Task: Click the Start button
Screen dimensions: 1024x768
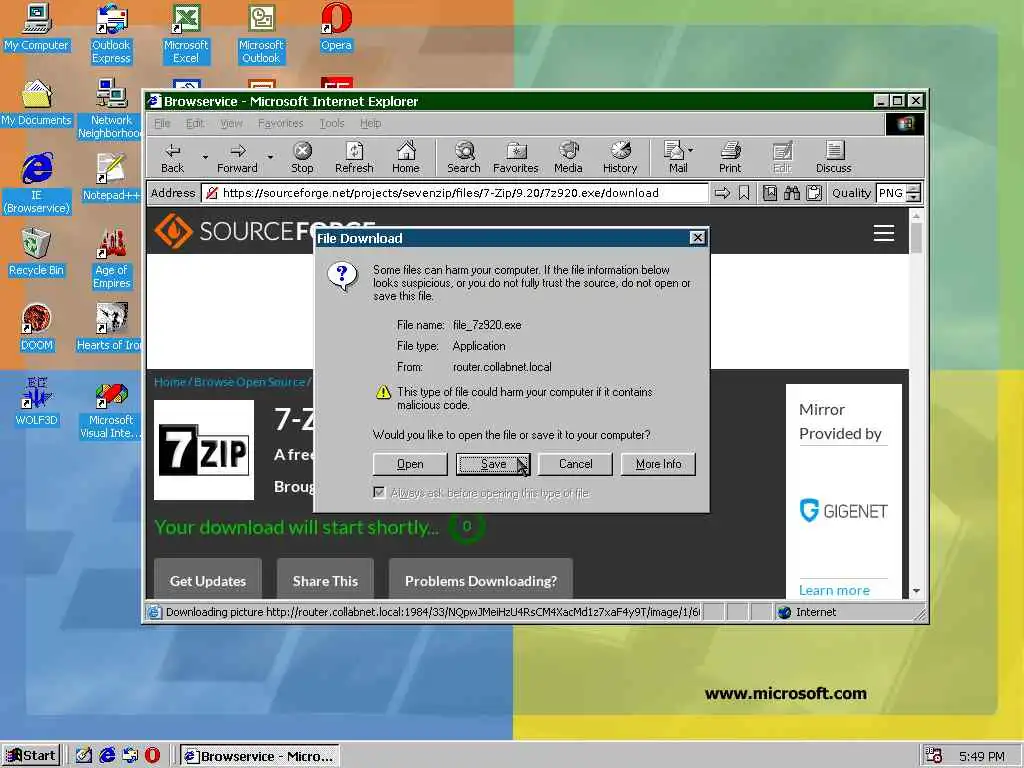Action: (31, 756)
